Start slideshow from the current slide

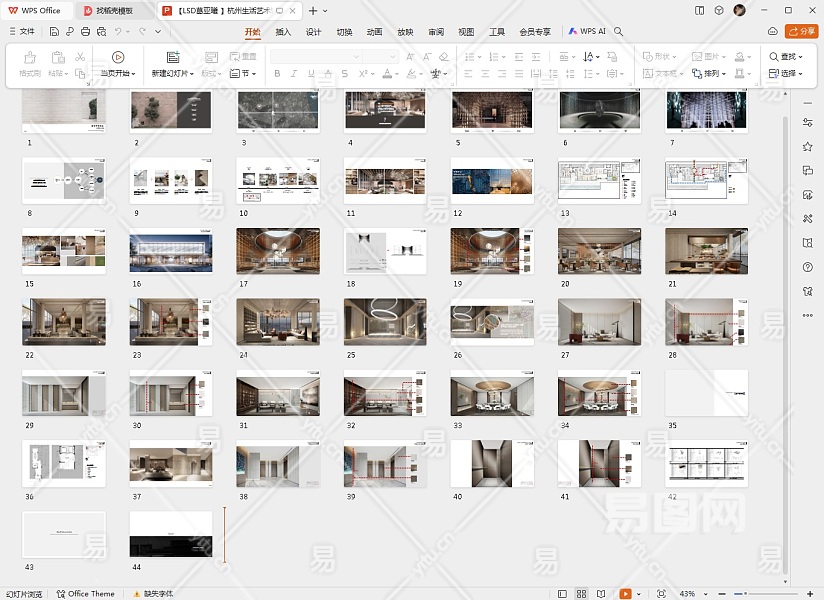click(x=118, y=58)
